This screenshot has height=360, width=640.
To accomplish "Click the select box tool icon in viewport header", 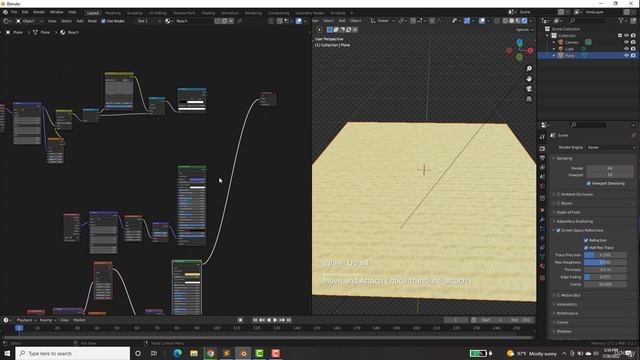I will [x=330, y=30].
